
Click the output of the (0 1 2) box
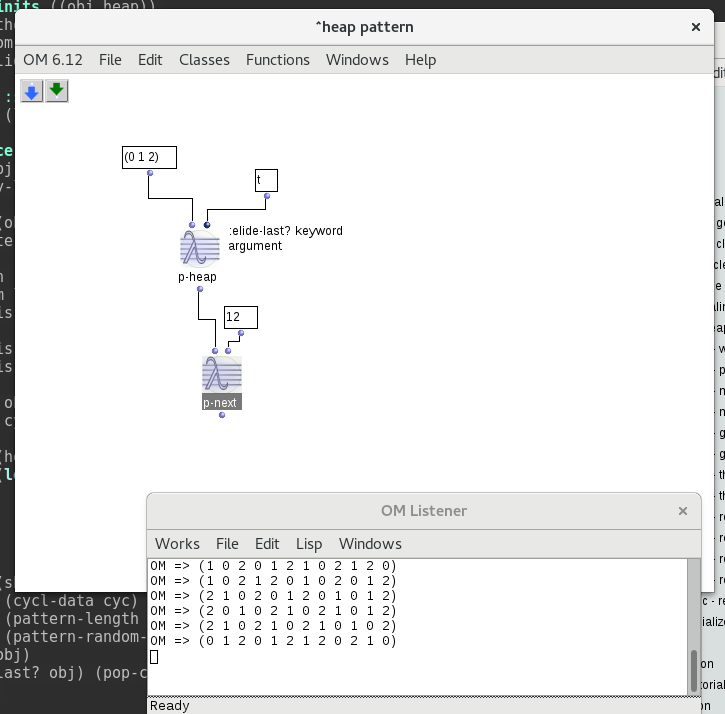point(150,173)
